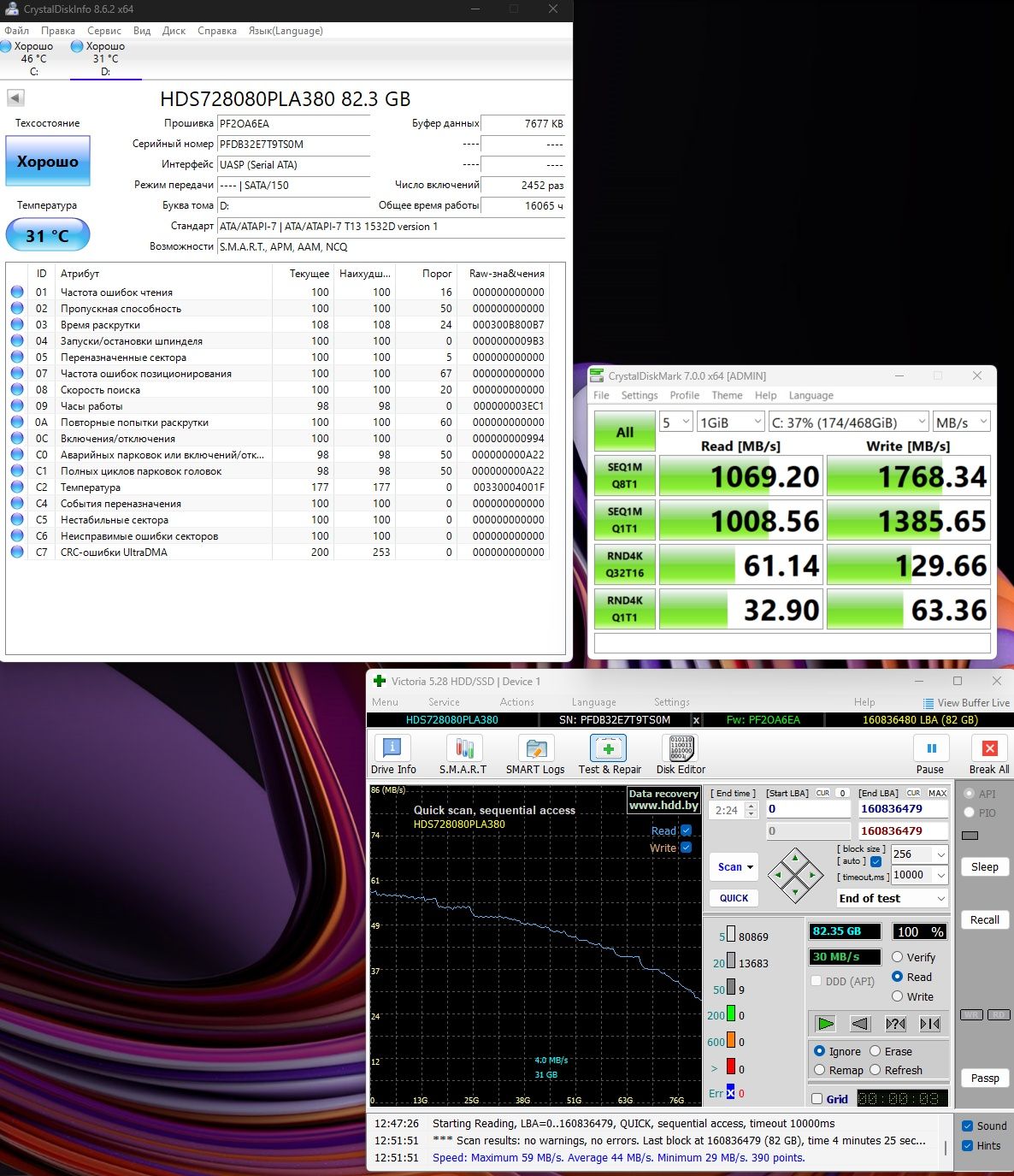This screenshot has width=1014, height=1176.
Task: Toggle the Write graph checkbox
Action: 686,848
